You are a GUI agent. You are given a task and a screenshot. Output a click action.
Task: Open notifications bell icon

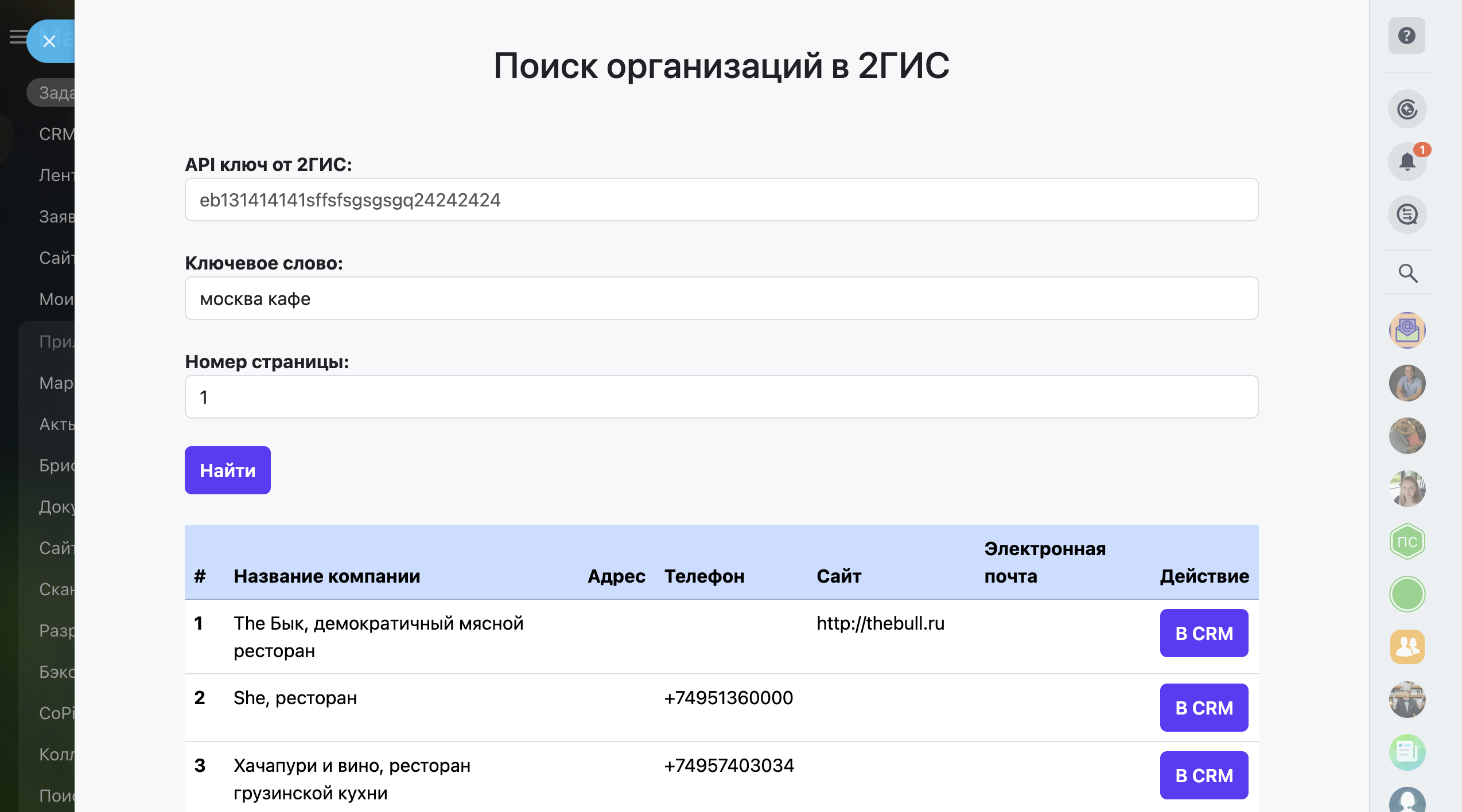point(1407,162)
